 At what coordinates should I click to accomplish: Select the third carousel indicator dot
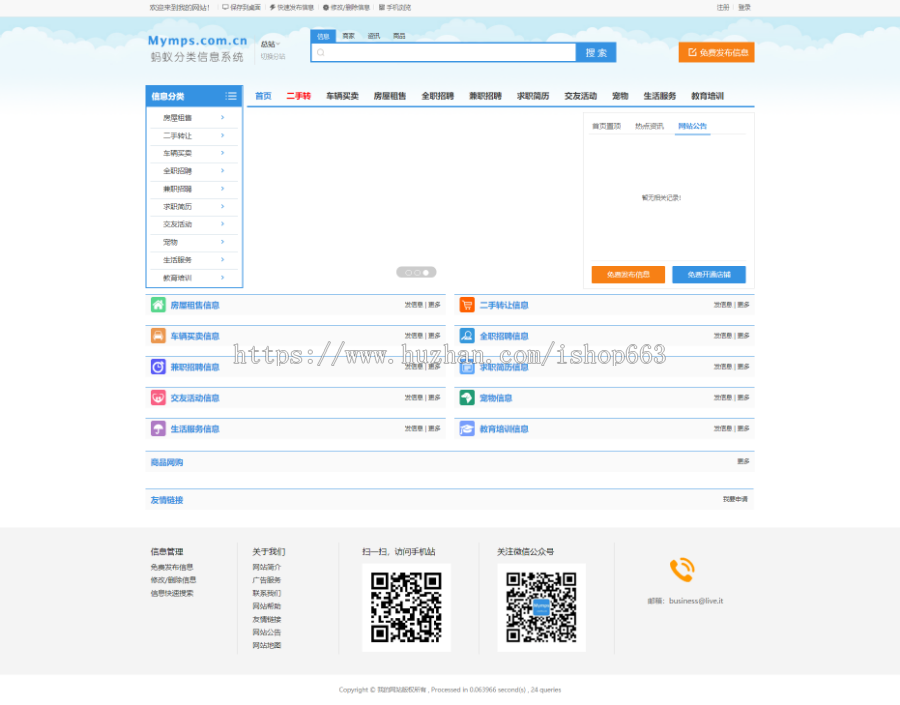[426, 272]
